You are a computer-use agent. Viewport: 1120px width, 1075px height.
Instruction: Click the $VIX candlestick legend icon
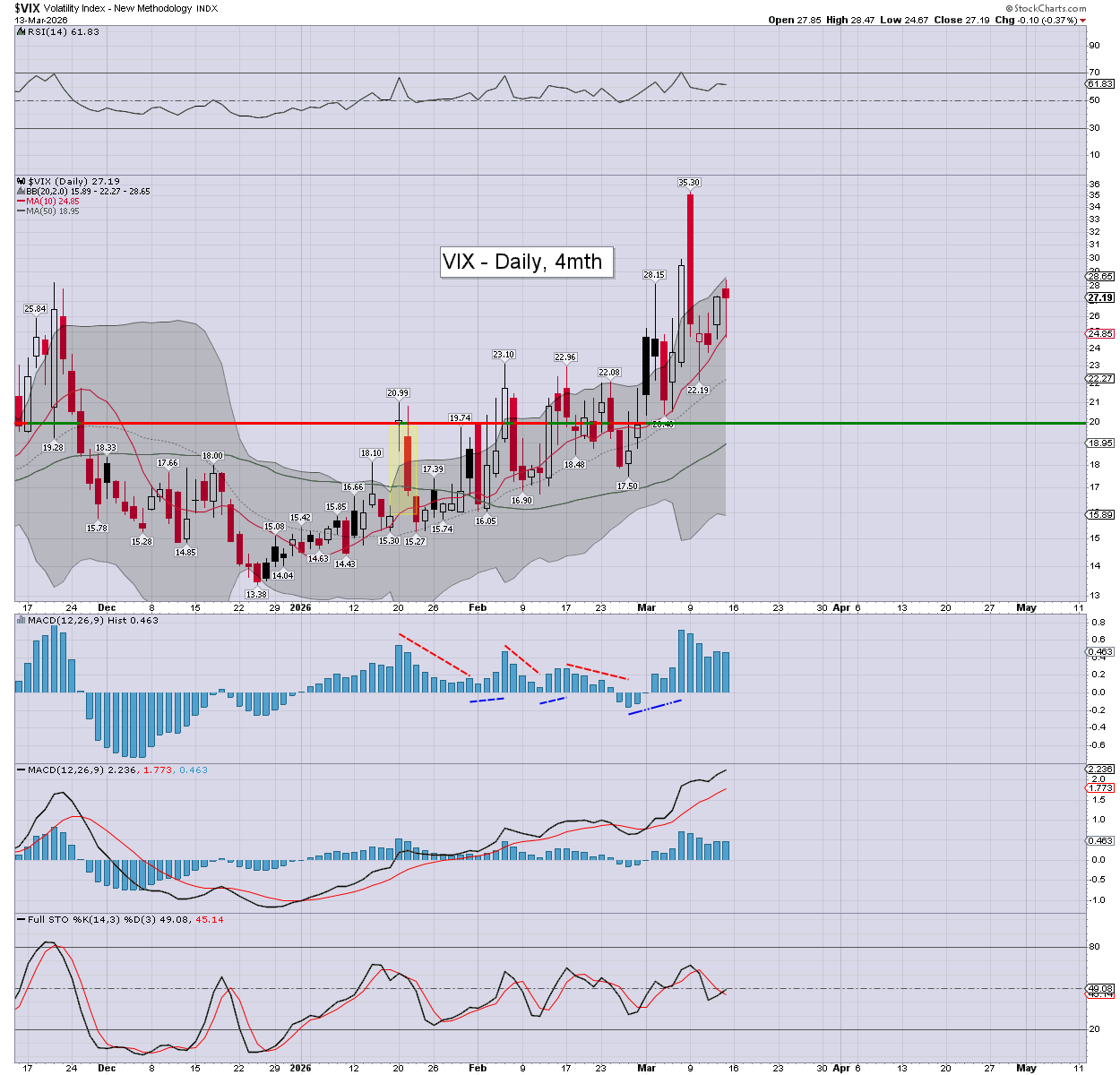tap(21, 181)
